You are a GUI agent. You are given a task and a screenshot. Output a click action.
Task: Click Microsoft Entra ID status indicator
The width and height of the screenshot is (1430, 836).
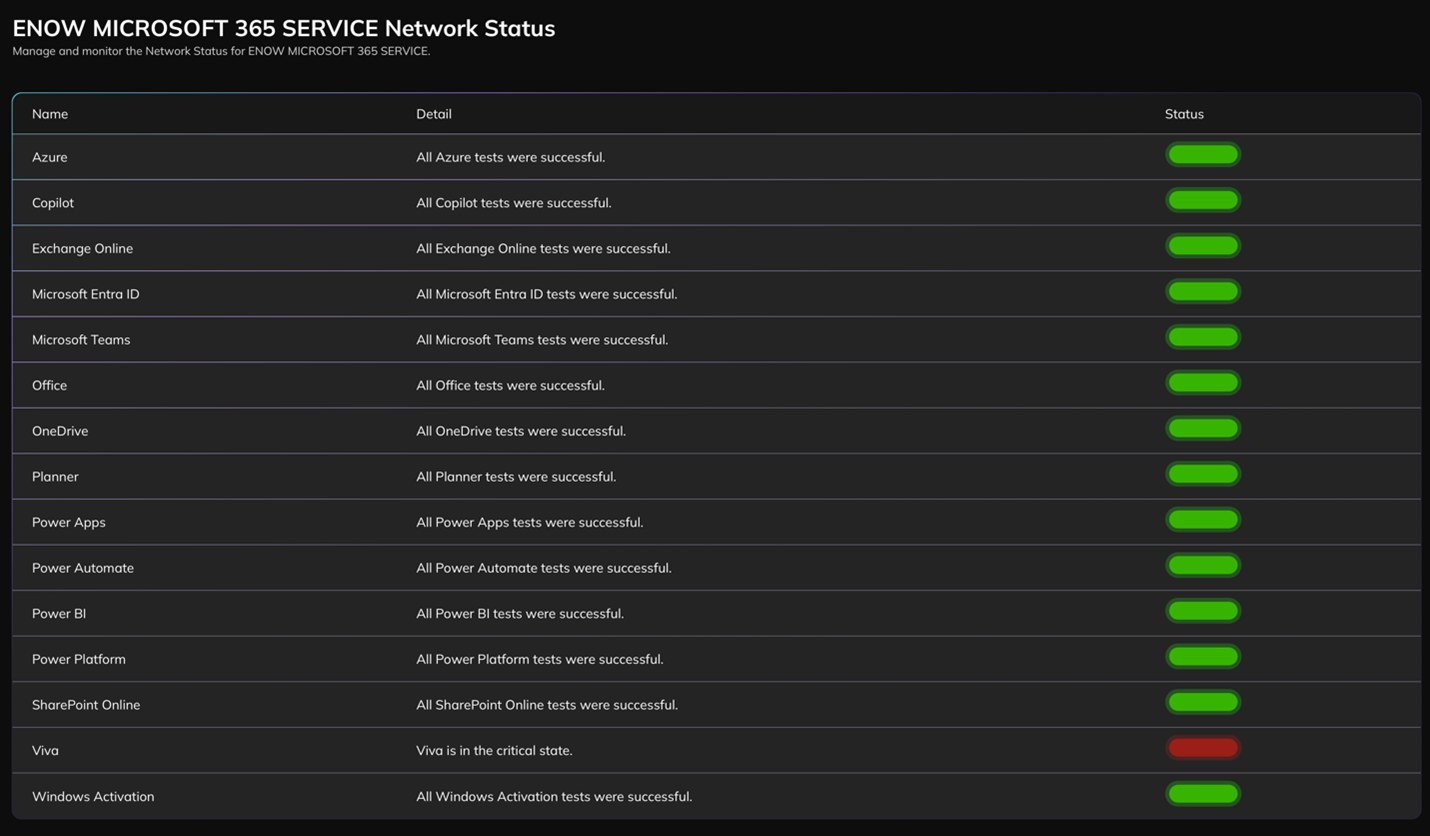tap(1203, 292)
